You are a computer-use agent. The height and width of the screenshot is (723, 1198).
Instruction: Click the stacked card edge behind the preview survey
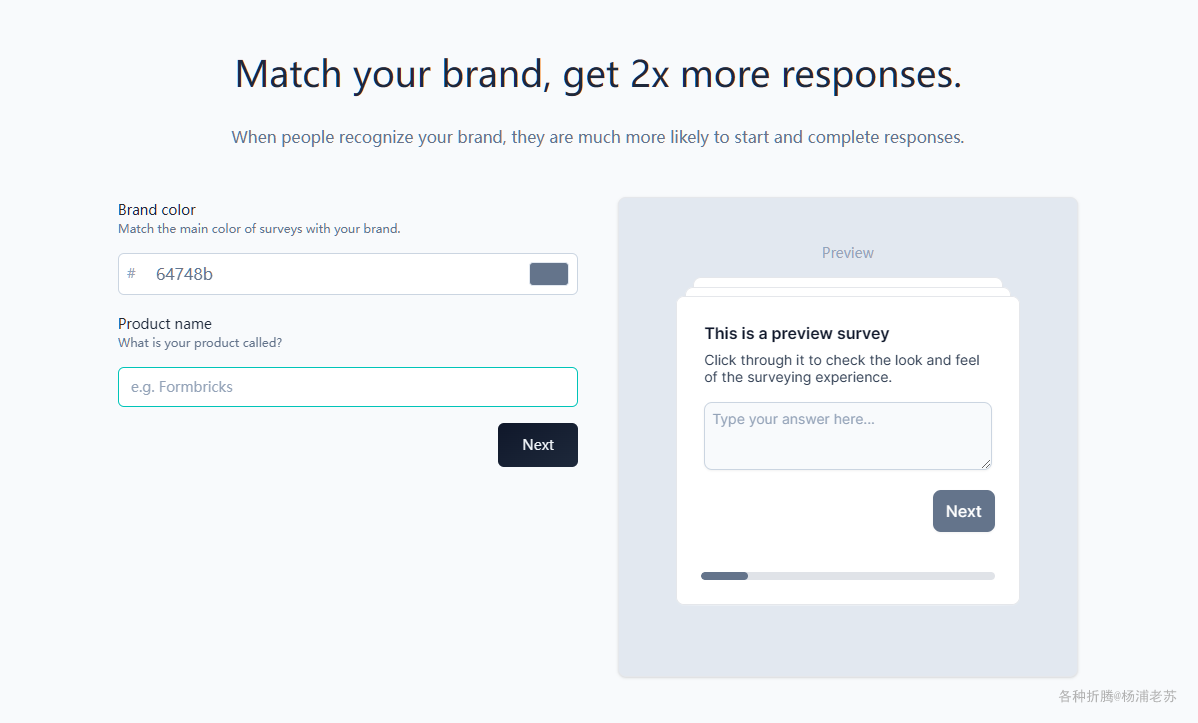847,283
